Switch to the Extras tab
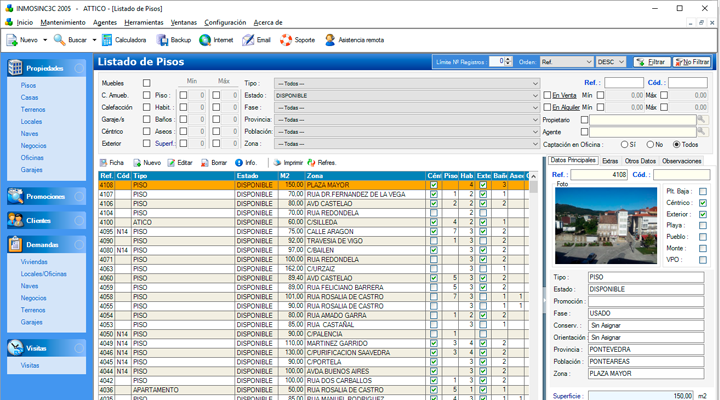720x400 pixels. tap(610, 161)
